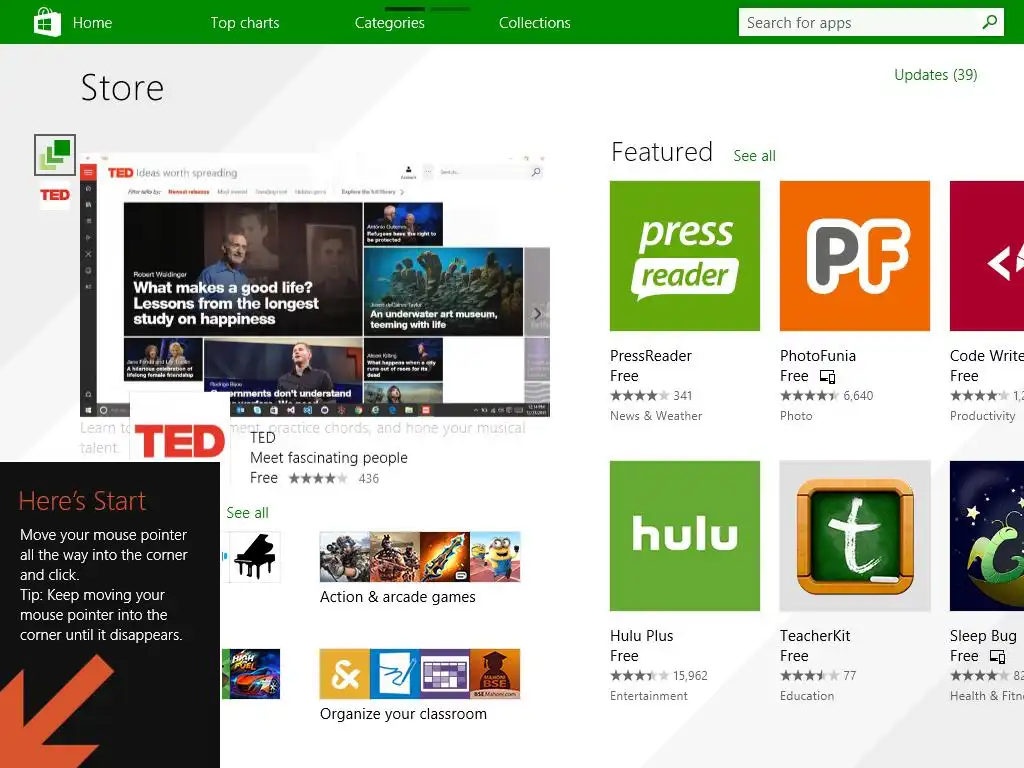Click the small TED thumbnail icon
Viewport: 1024px width, 768px height.
click(x=55, y=195)
